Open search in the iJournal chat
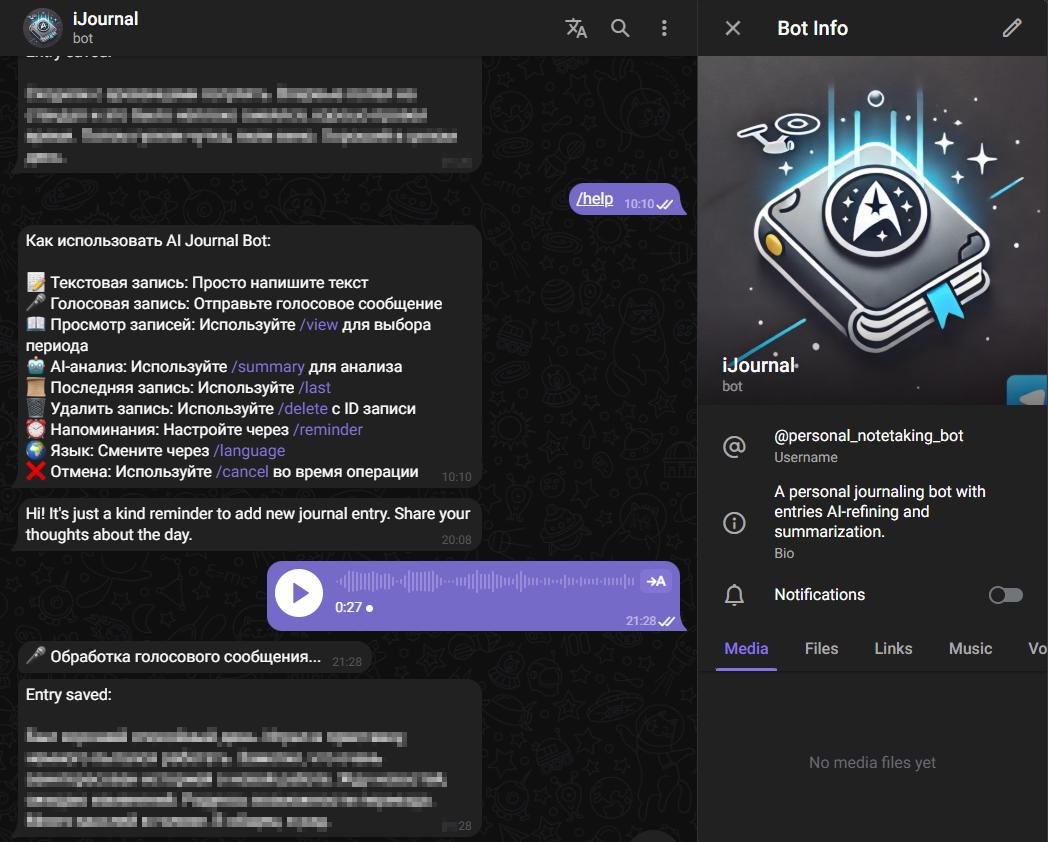The width and height of the screenshot is (1048, 842). click(620, 28)
